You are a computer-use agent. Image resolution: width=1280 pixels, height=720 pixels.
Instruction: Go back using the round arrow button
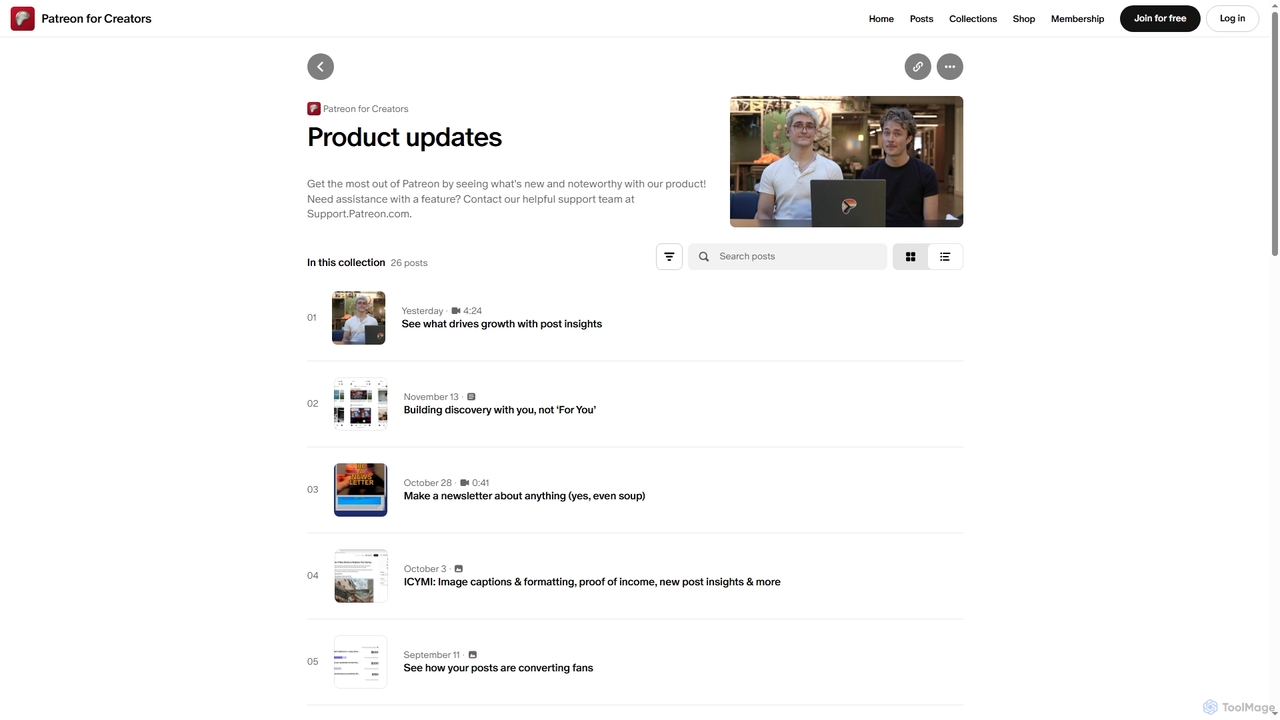tap(320, 67)
